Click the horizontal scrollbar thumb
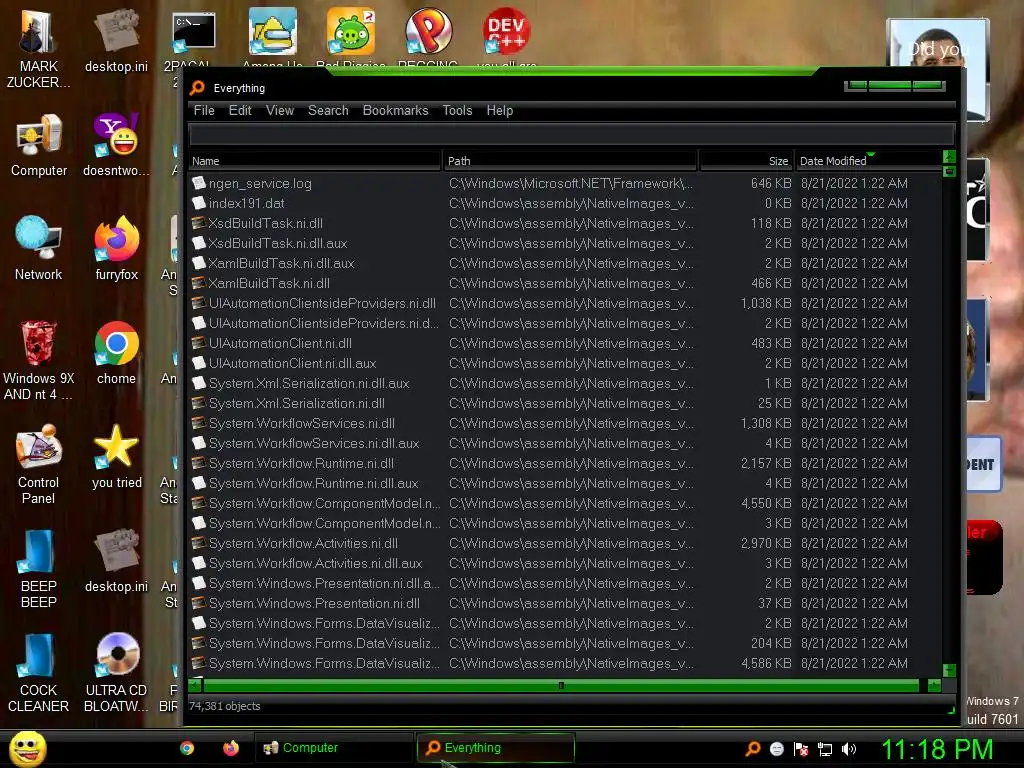 click(x=561, y=685)
